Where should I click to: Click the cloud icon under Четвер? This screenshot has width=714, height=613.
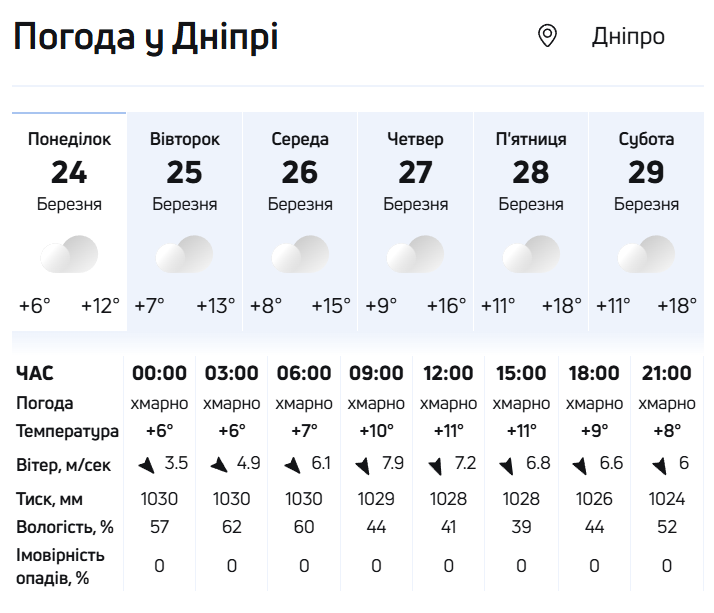point(415,255)
